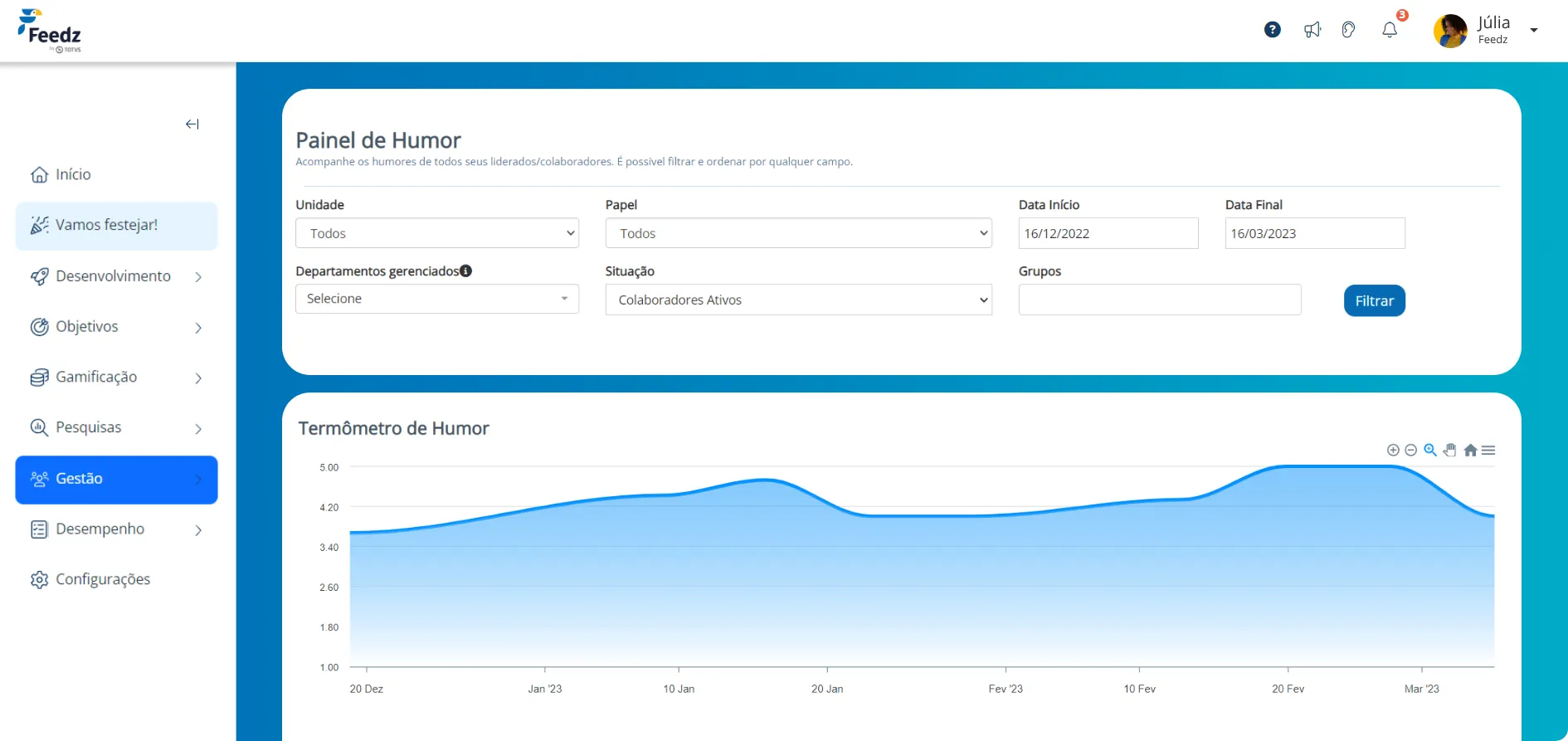
Task: Click the Desenvolvimento rocket icon
Action: click(x=39, y=276)
